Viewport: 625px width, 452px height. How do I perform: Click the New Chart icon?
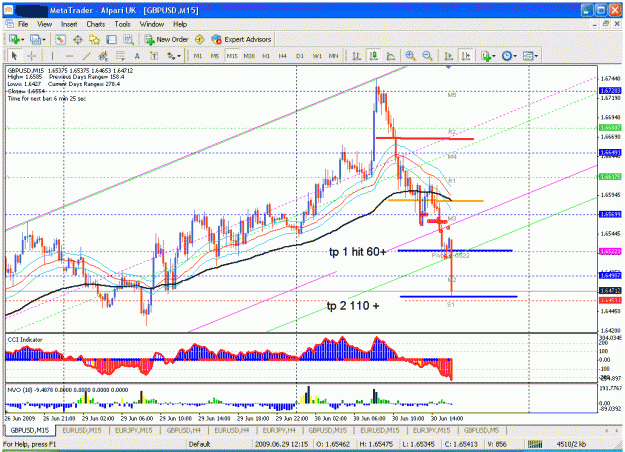14,39
